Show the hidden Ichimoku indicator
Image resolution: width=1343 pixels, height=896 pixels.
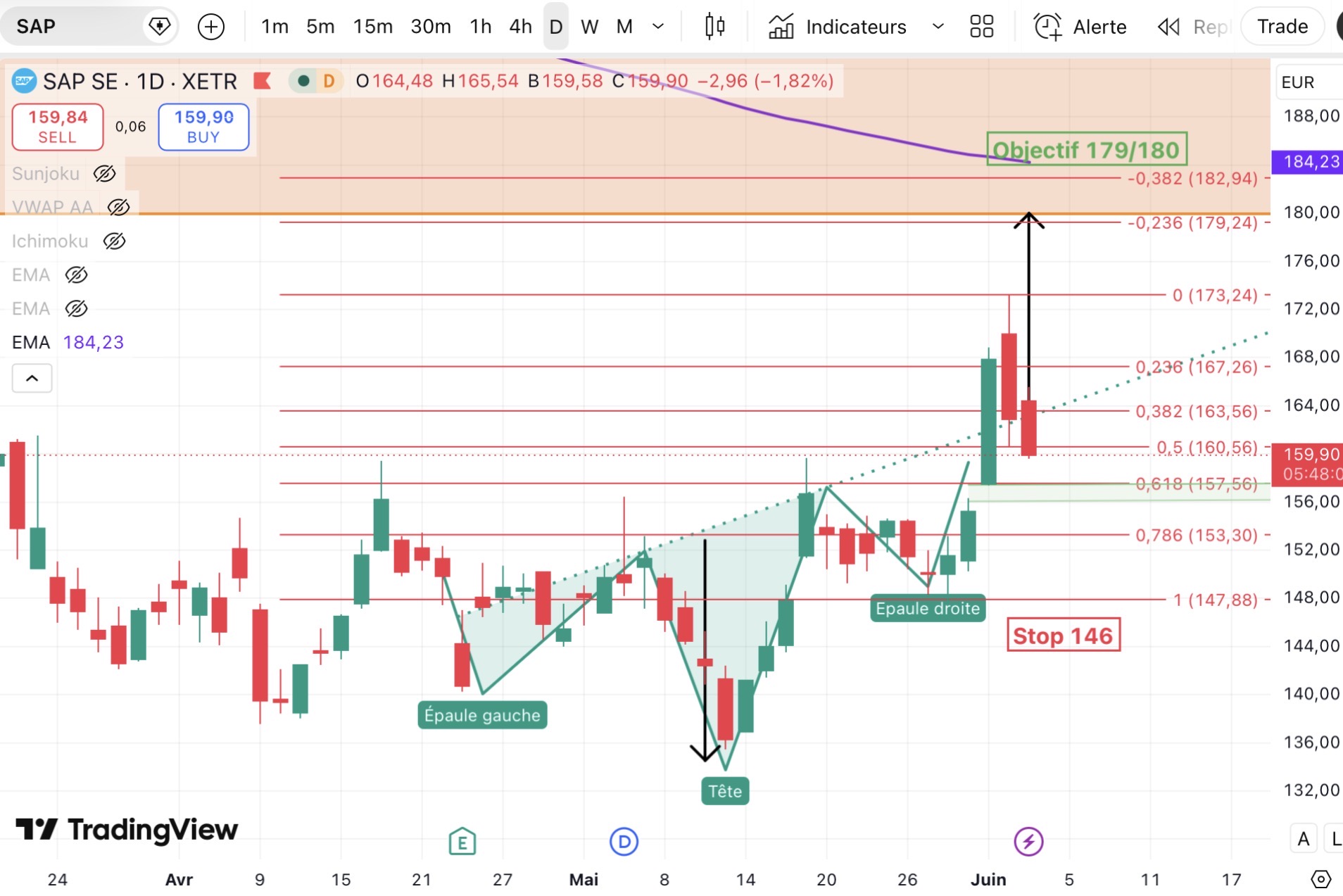coord(115,241)
